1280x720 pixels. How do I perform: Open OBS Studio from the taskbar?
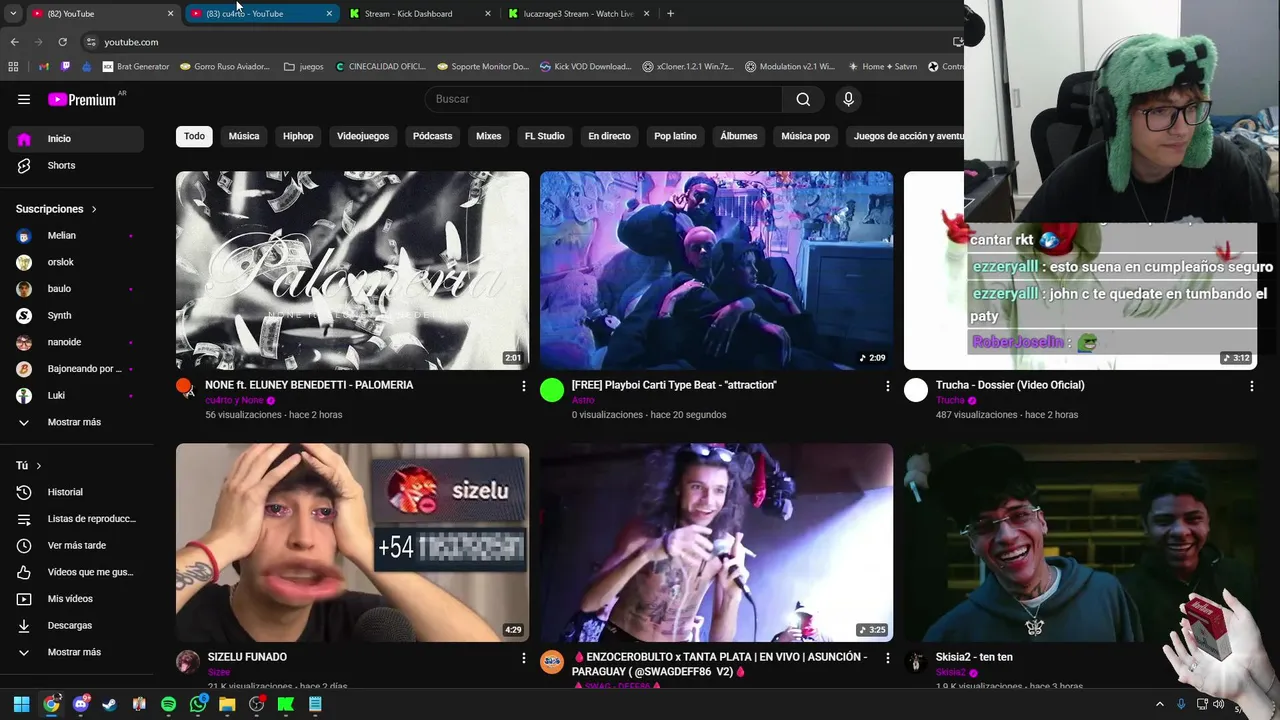pos(256,704)
